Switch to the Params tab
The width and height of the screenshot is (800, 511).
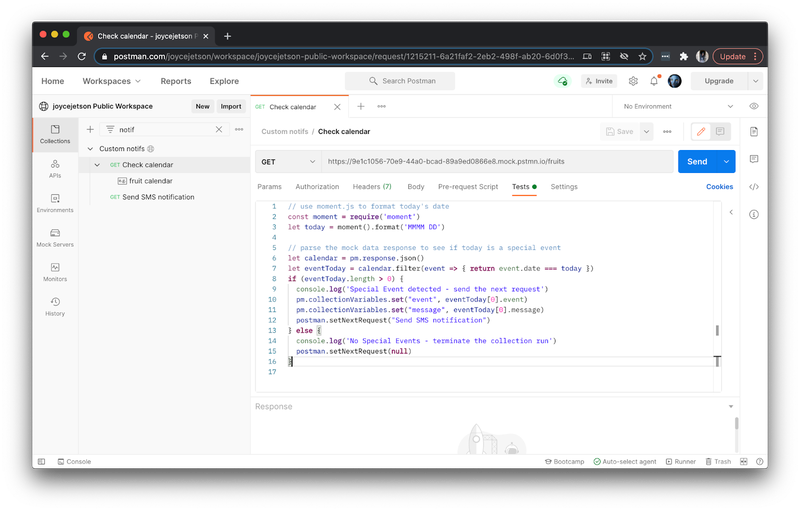tap(269, 187)
